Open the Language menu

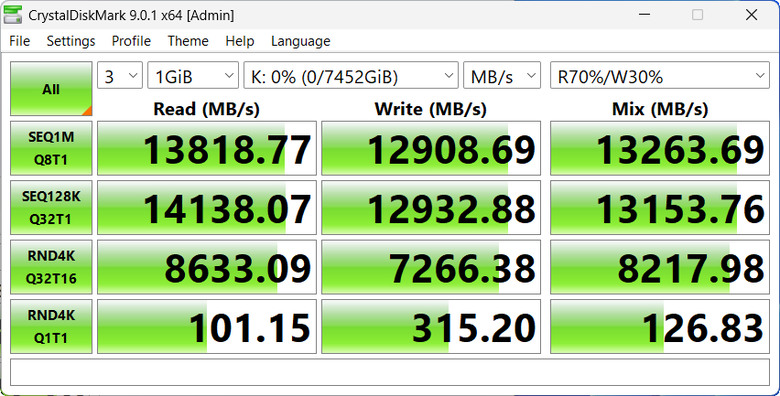click(300, 41)
